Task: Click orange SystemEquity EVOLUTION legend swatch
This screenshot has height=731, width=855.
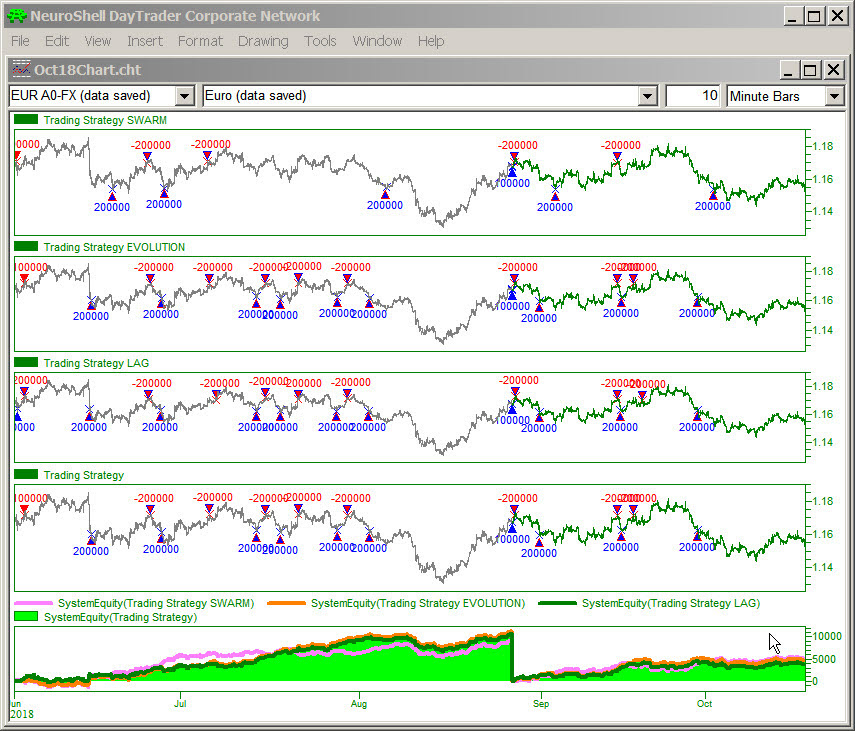Action: 286,603
